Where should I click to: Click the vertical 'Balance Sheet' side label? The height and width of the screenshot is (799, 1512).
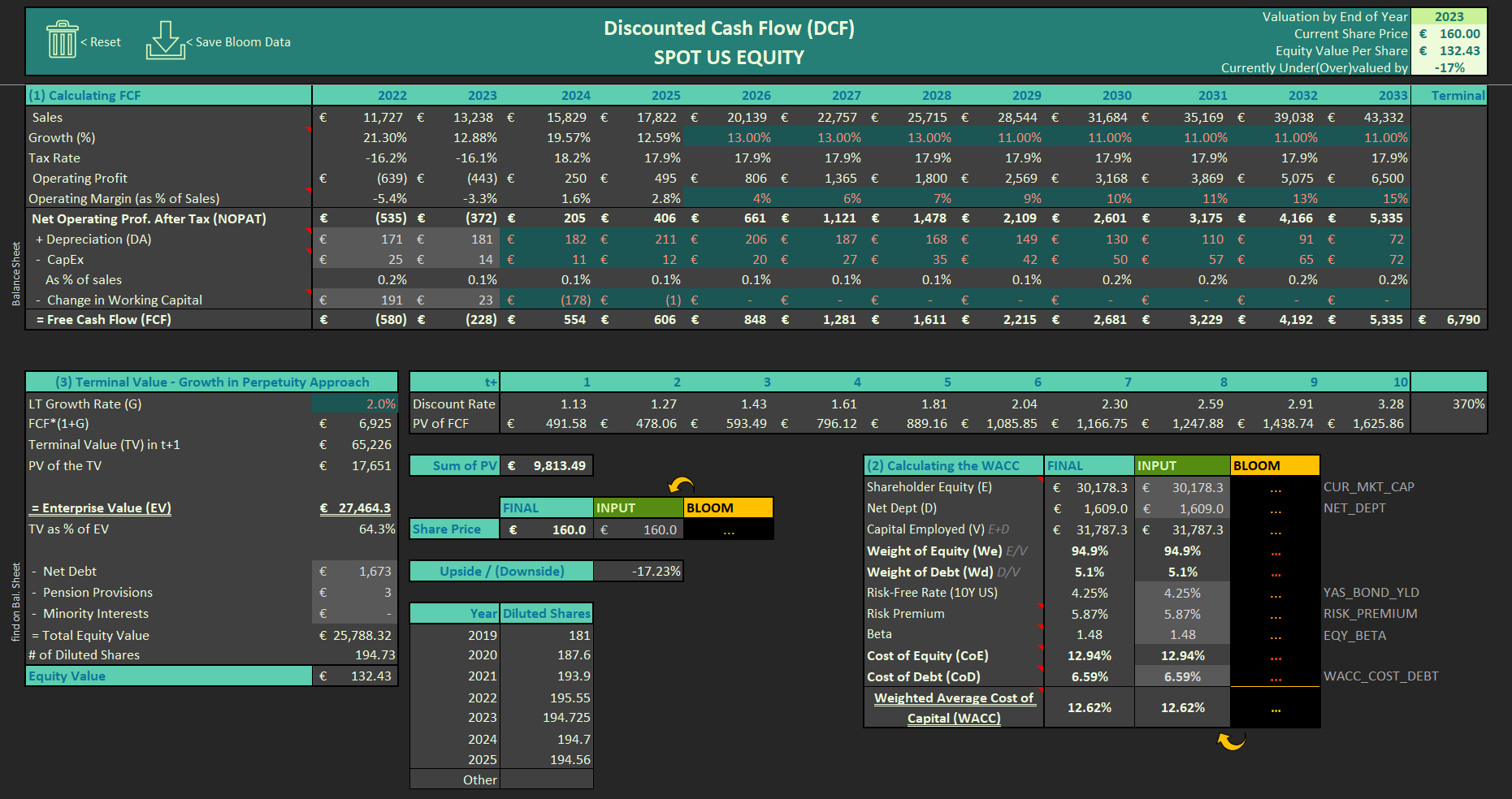[15, 274]
